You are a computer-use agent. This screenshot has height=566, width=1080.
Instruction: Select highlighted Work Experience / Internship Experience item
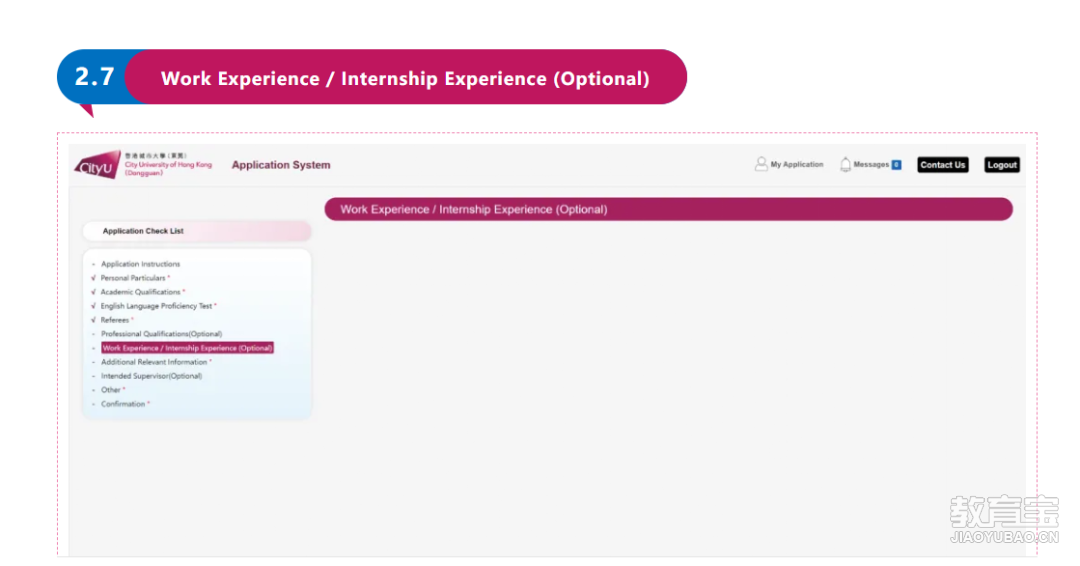[x=187, y=348]
